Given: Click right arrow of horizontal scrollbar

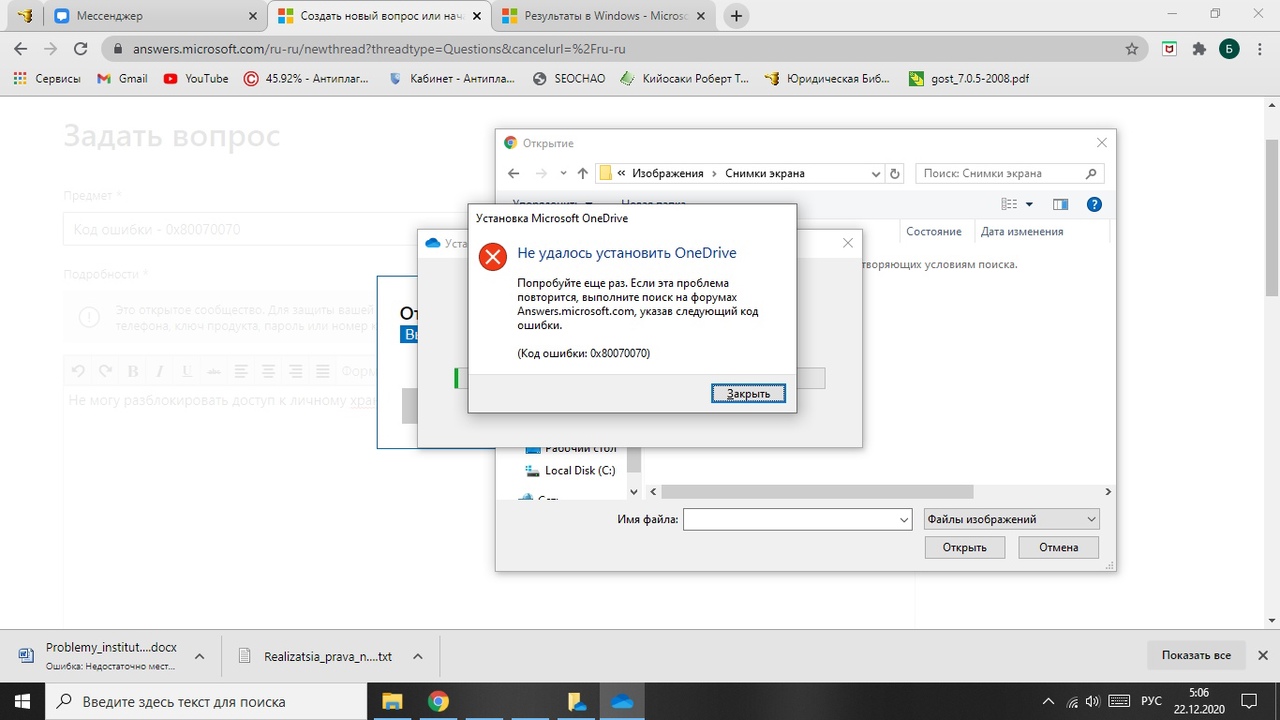Looking at the screenshot, I should 1107,491.
